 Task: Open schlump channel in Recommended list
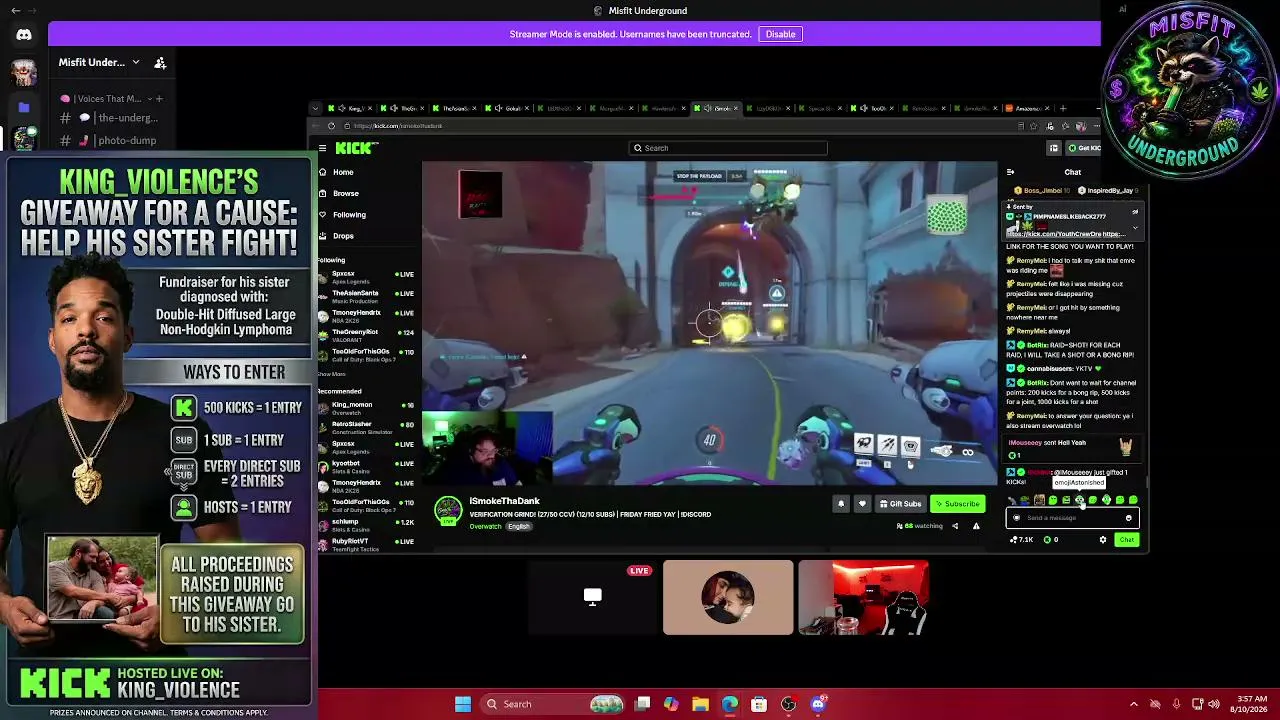(x=366, y=525)
